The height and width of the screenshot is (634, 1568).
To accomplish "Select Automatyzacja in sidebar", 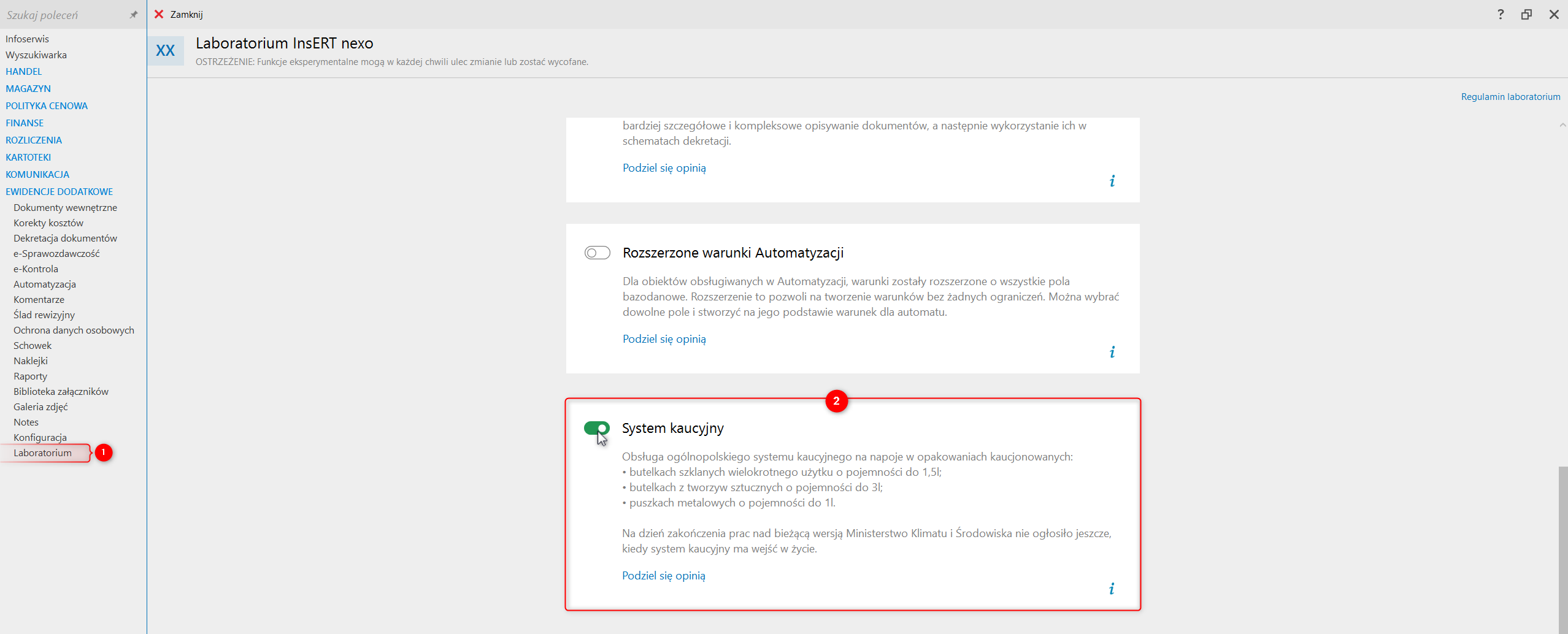I will (45, 284).
